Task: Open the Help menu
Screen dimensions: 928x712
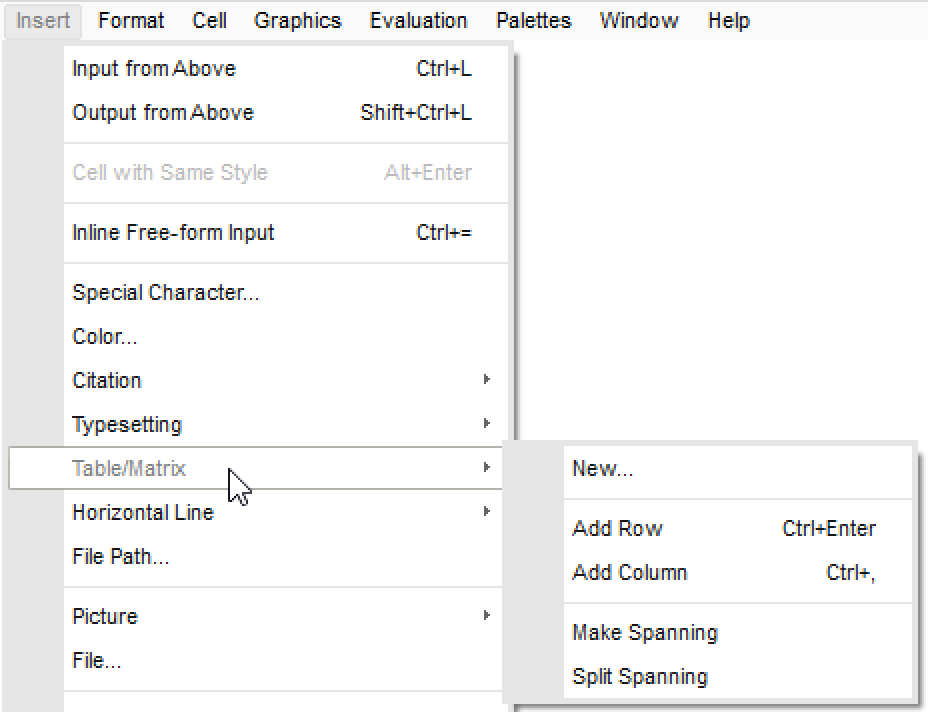Action: (728, 20)
